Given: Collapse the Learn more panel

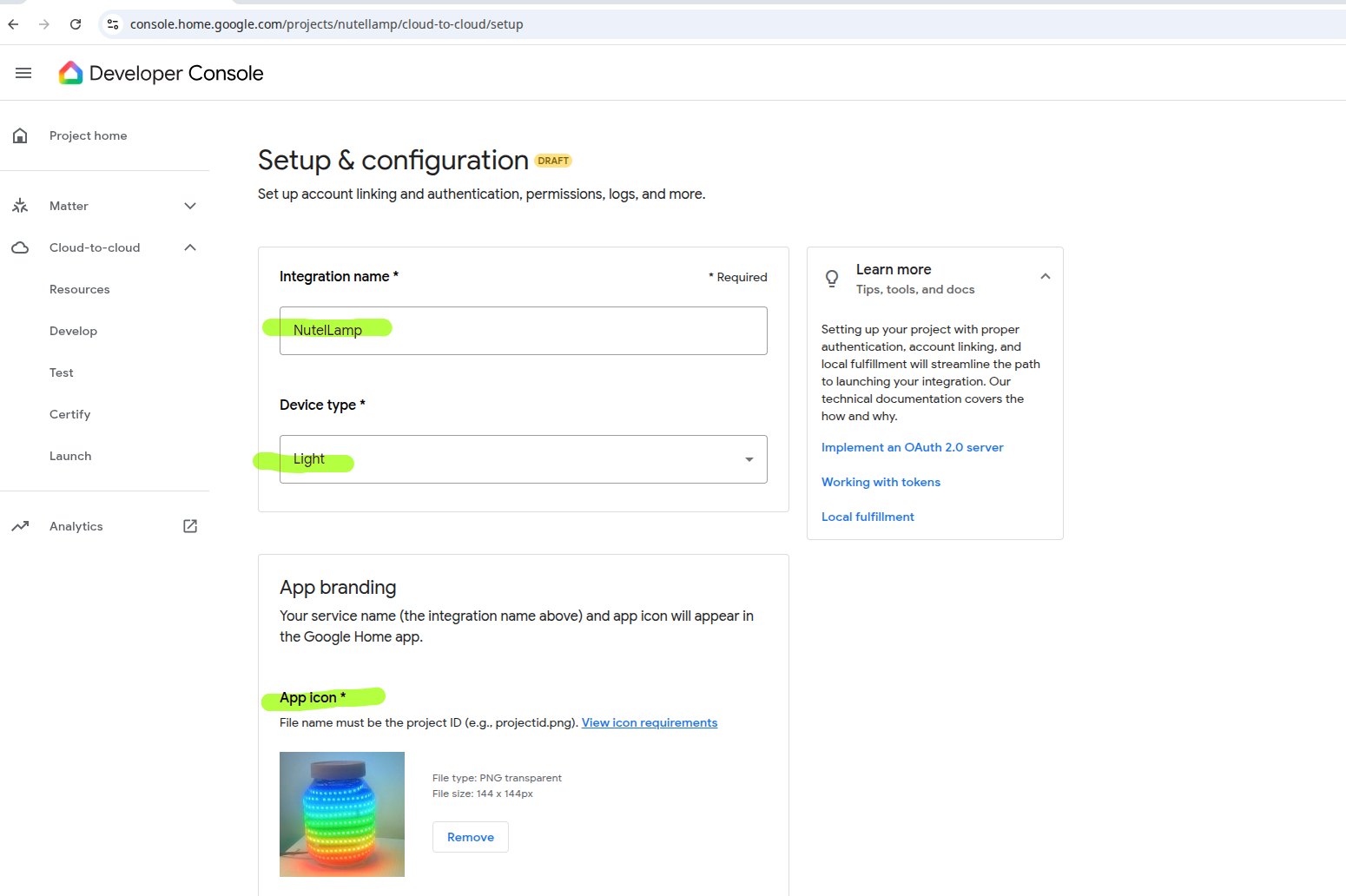Looking at the screenshot, I should point(1045,277).
